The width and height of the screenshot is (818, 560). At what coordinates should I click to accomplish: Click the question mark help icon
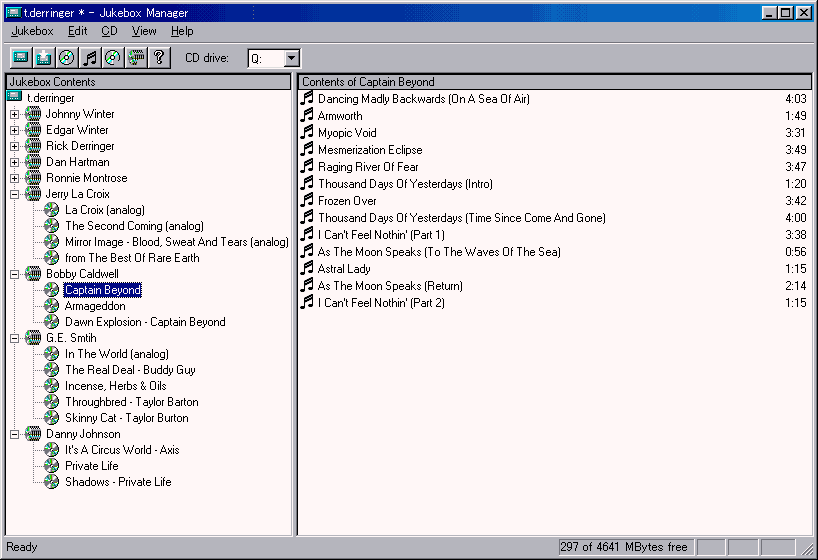(158, 58)
